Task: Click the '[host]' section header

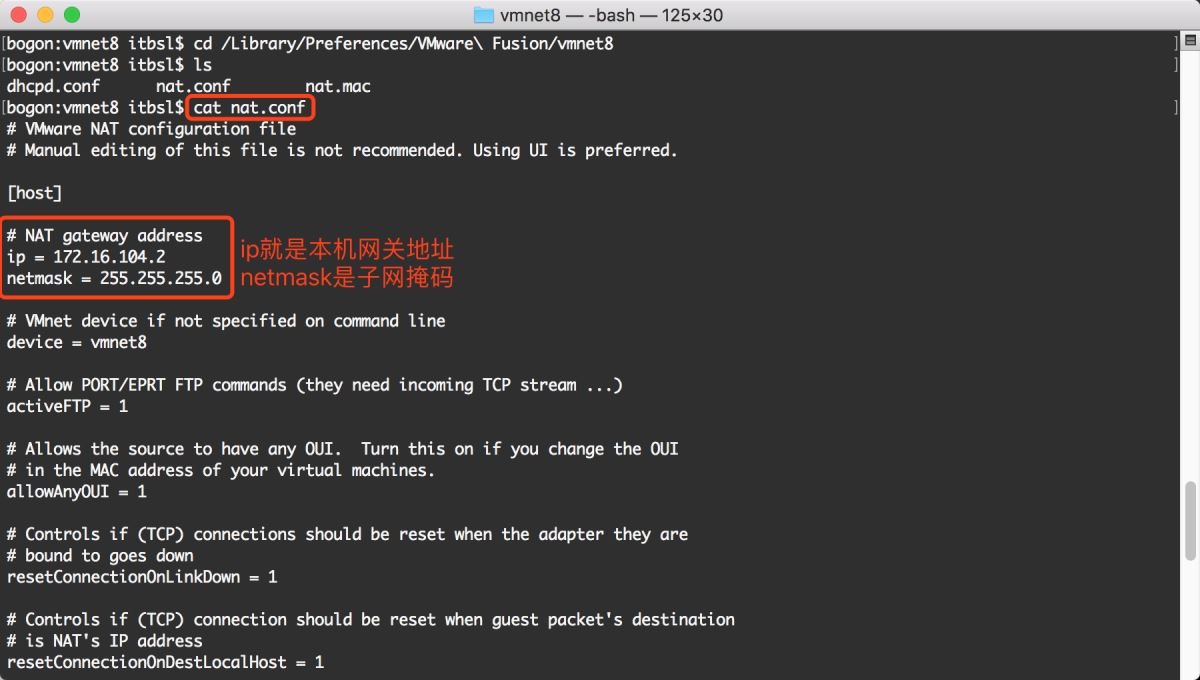Action: pyautogui.click(x=34, y=193)
